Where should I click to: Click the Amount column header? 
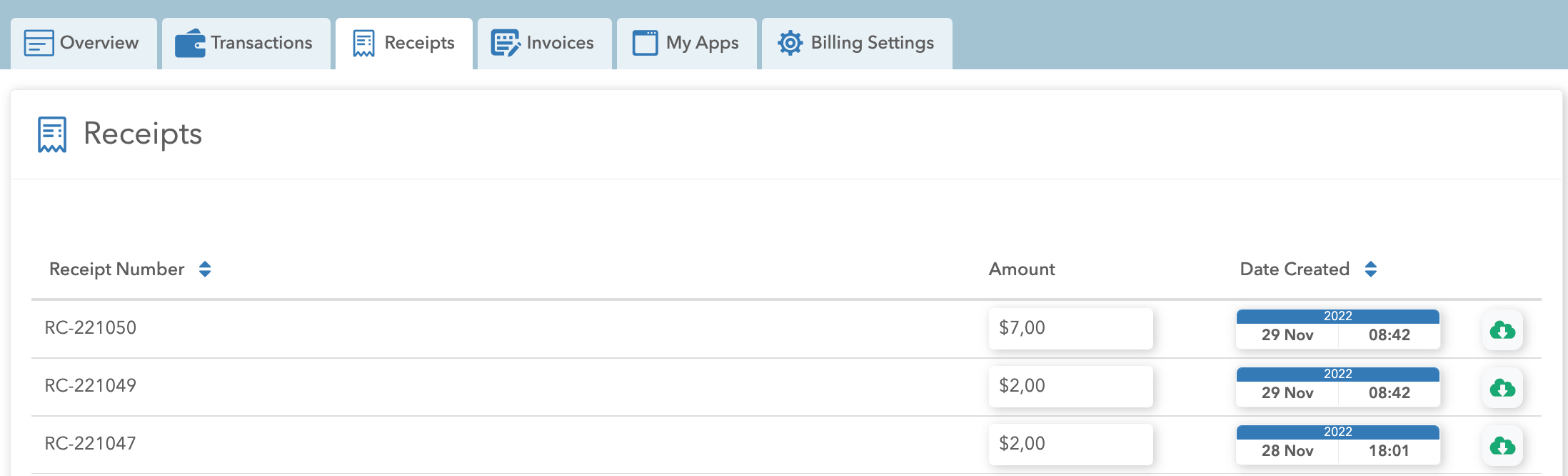[x=1021, y=269]
